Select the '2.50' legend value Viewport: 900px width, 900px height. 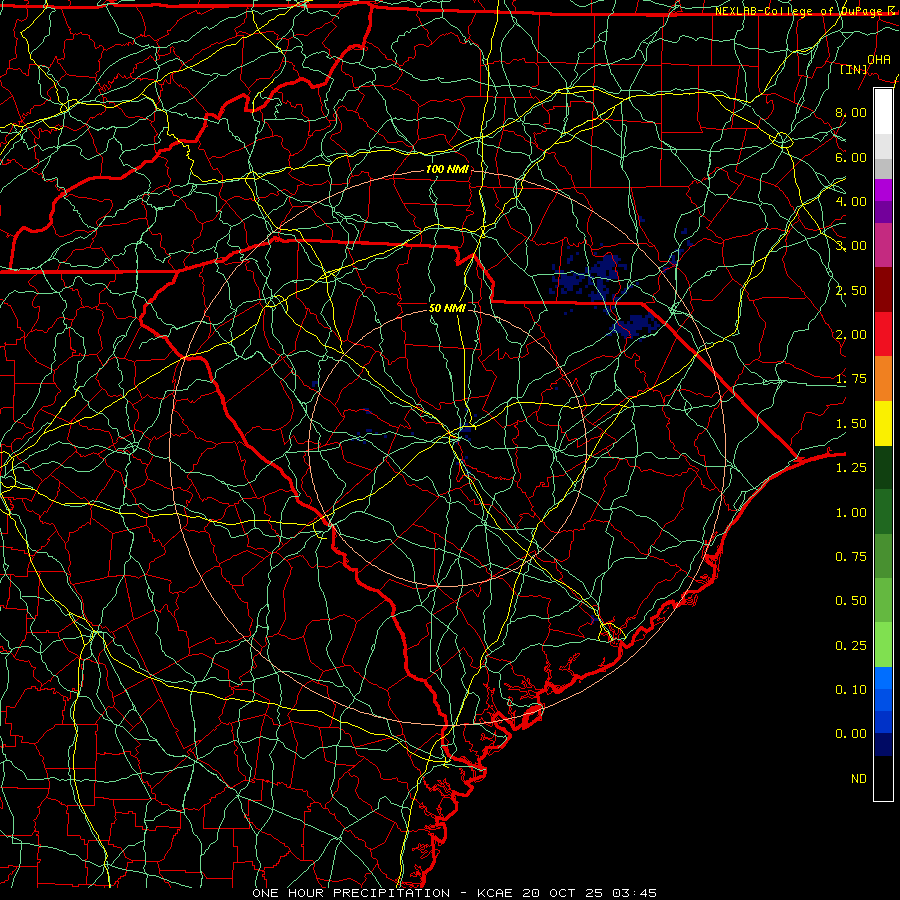click(851, 290)
